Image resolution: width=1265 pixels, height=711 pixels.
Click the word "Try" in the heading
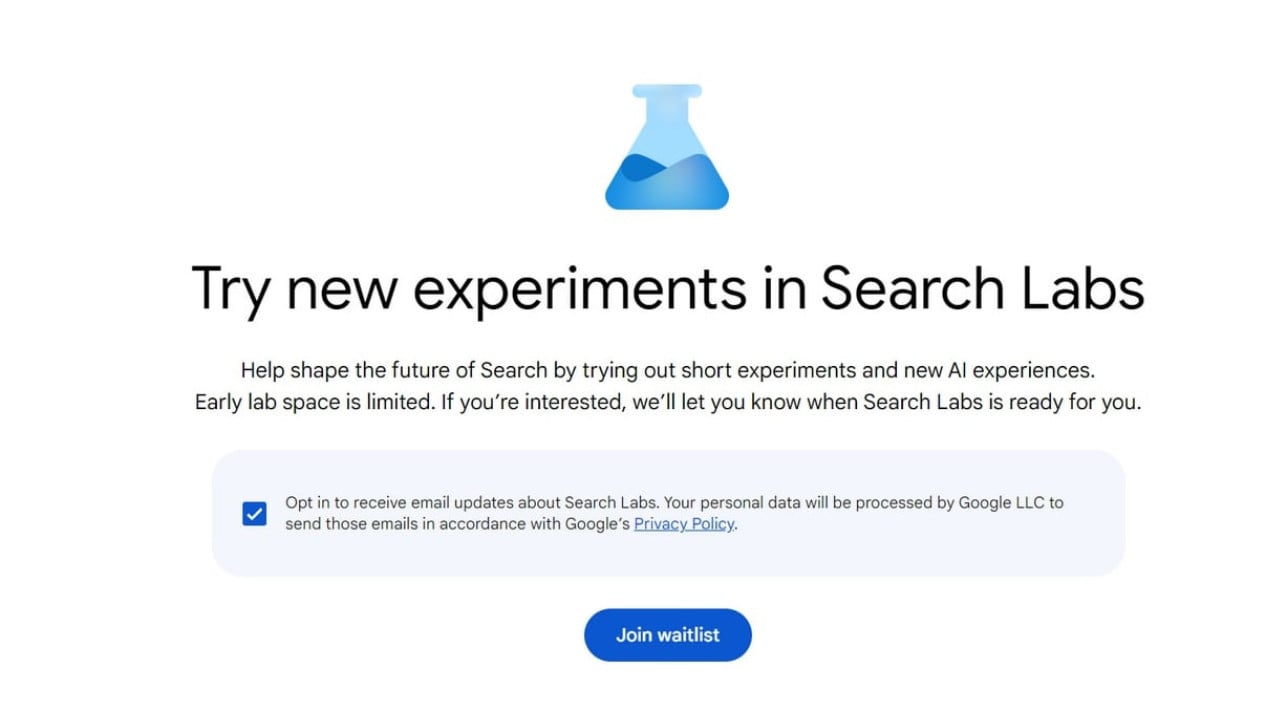[230, 288]
